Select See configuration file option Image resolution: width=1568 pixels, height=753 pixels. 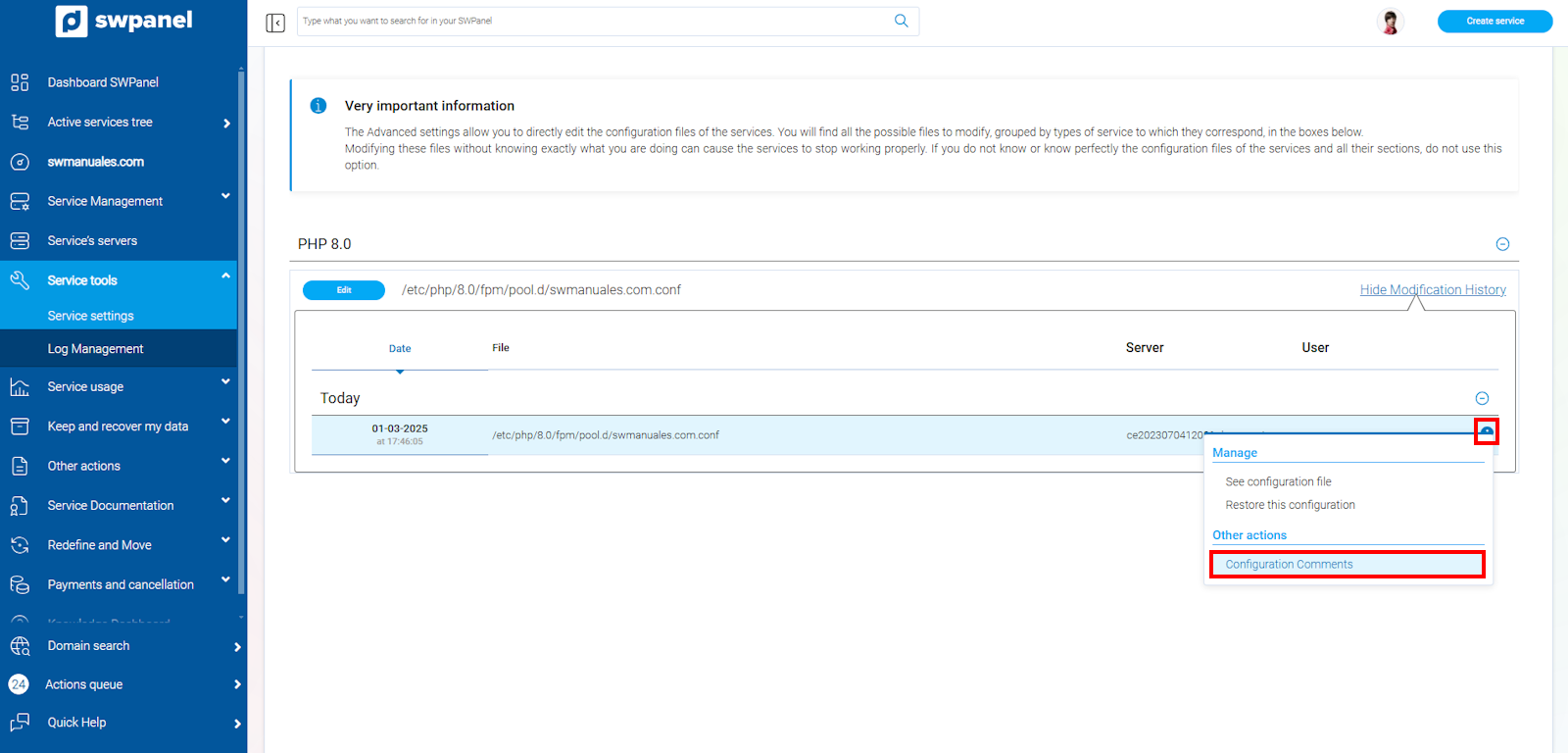tap(1278, 481)
